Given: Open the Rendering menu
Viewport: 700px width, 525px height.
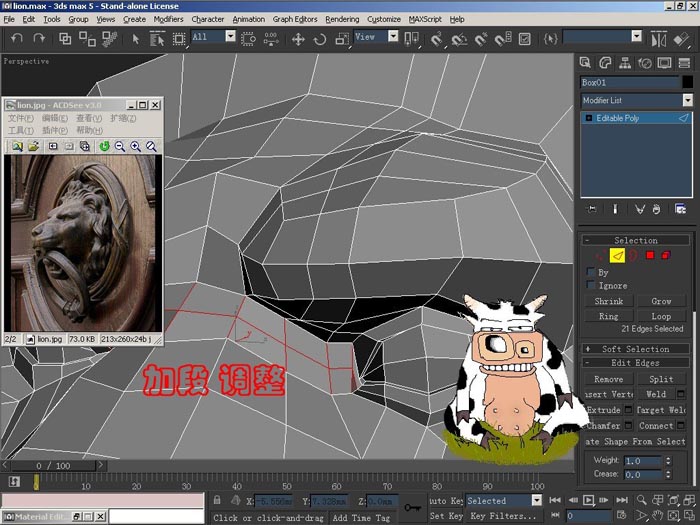Looking at the screenshot, I should pyautogui.click(x=342, y=19).
